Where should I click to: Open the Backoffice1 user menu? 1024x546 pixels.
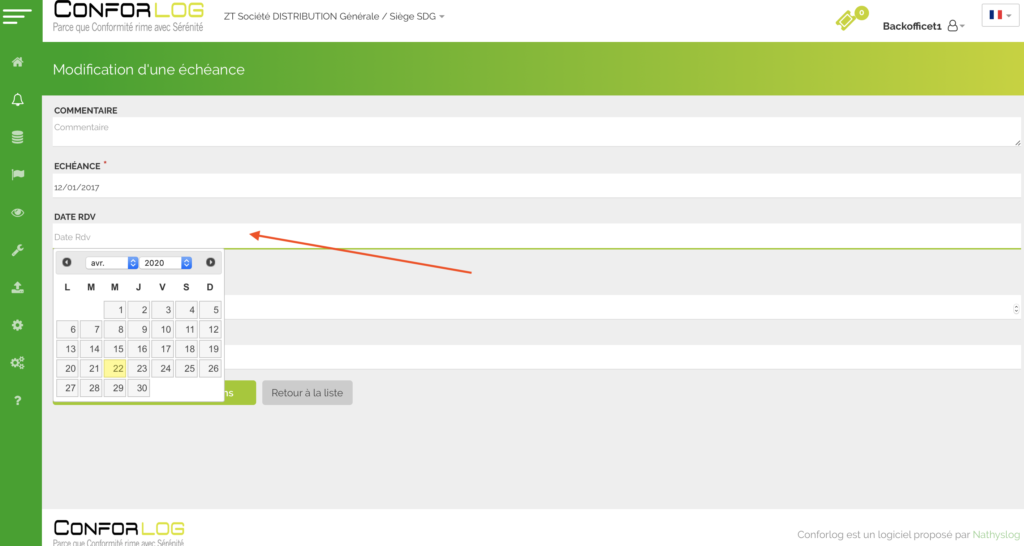pyautogui.click(x=923, y=26)
